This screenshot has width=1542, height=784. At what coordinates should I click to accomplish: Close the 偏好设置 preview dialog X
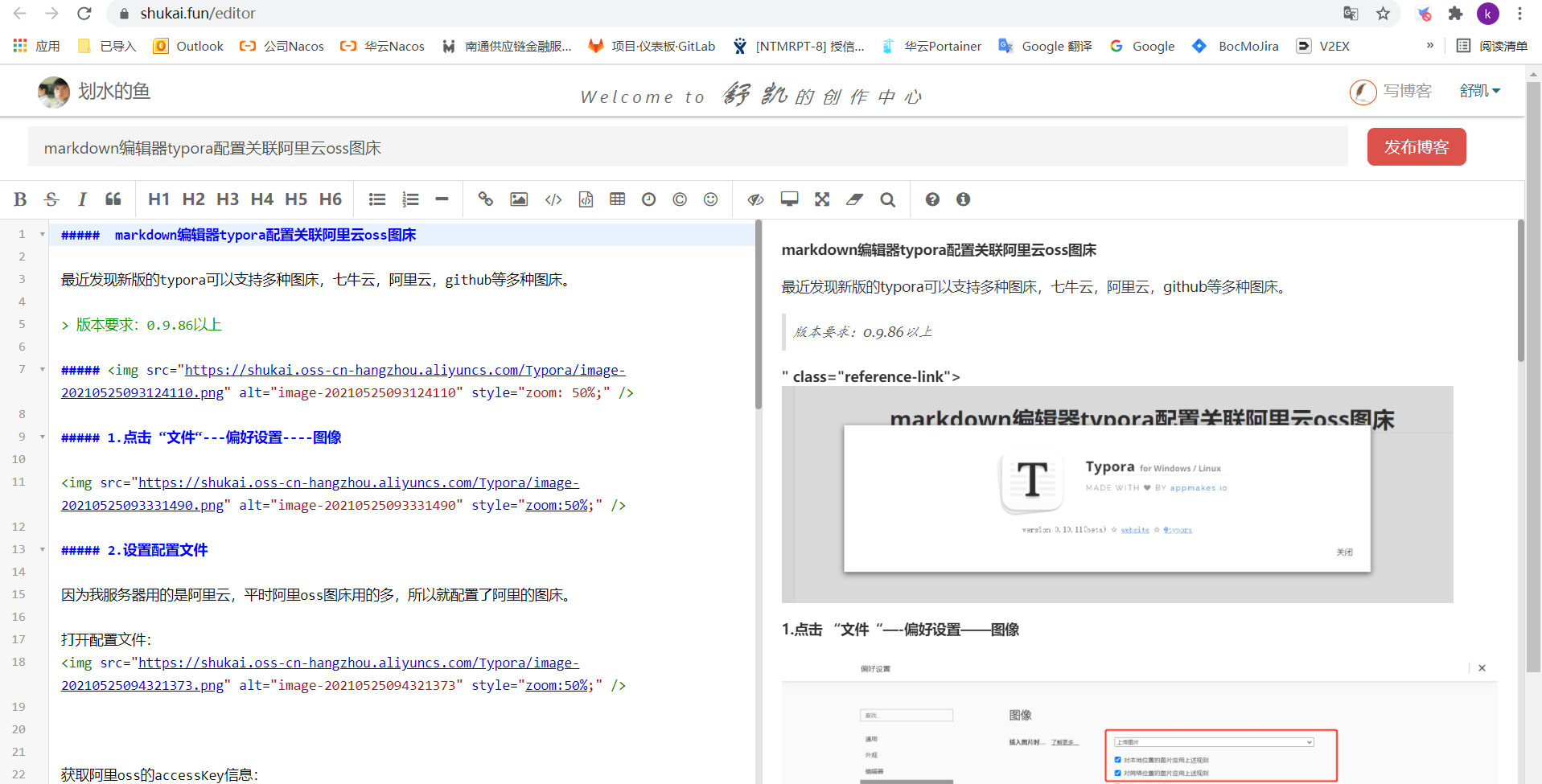pyautogui.click(x=1482, y=668)
